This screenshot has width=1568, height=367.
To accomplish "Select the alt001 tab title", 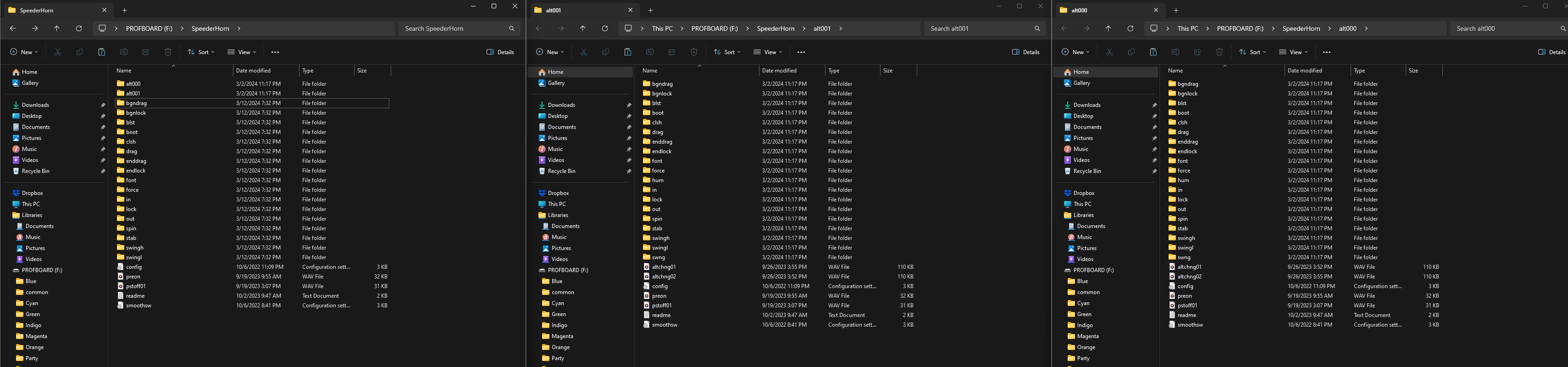I will coord(553,11).
